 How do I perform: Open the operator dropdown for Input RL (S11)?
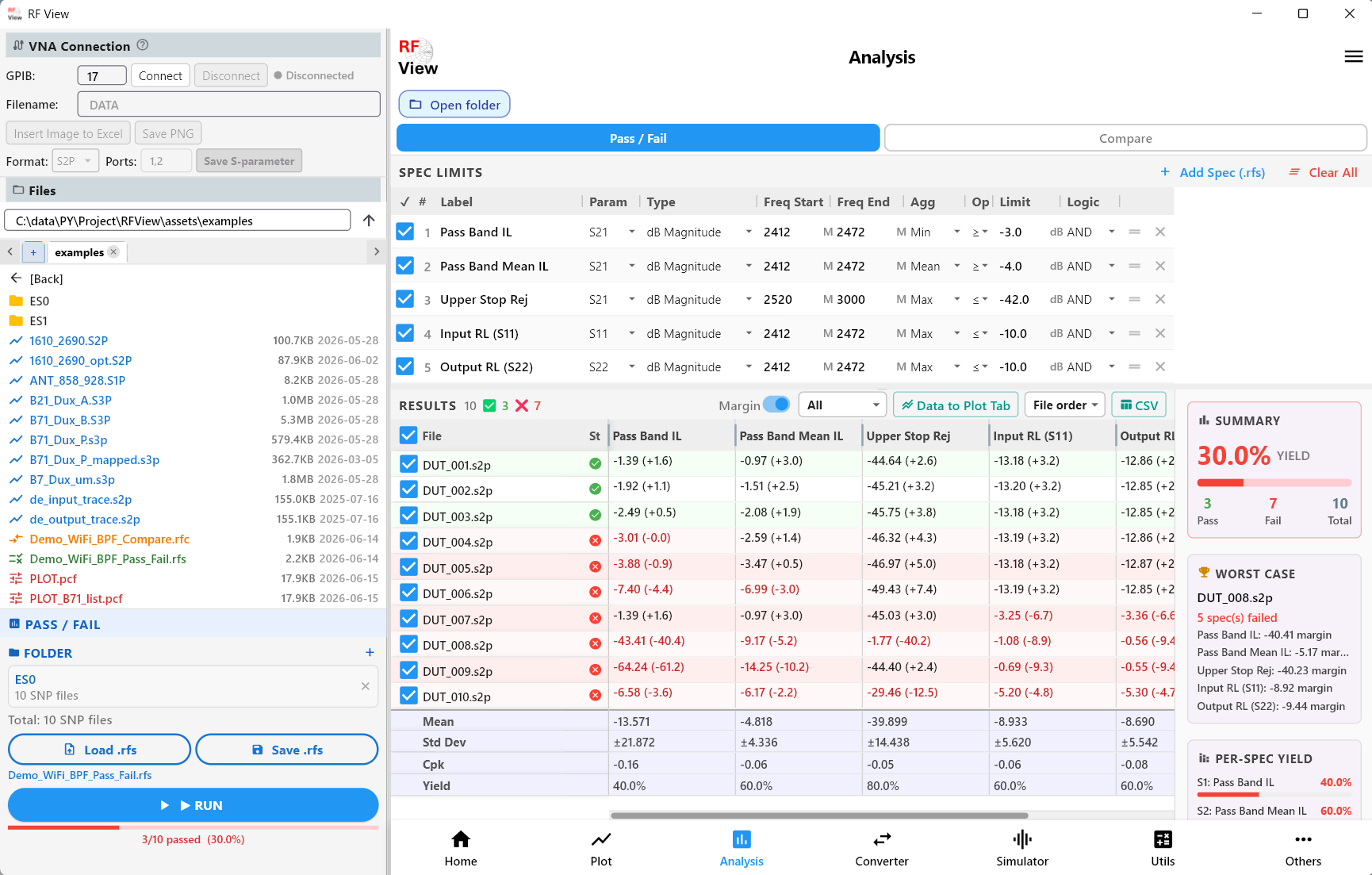tap(980, 333)
